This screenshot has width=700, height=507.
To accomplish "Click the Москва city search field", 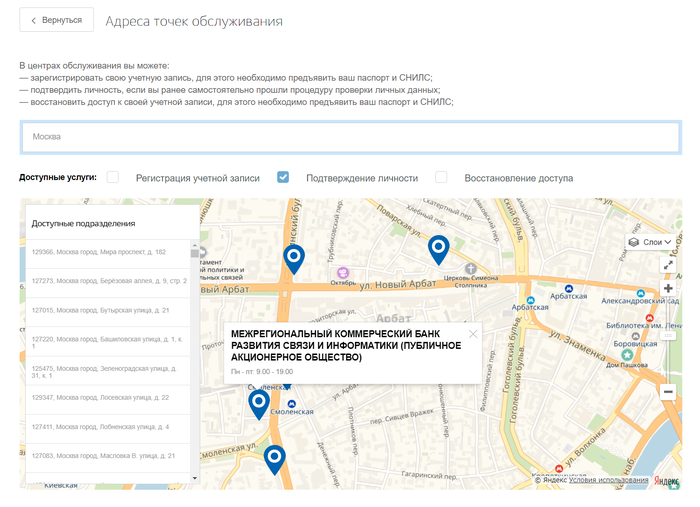I will 350,137.
